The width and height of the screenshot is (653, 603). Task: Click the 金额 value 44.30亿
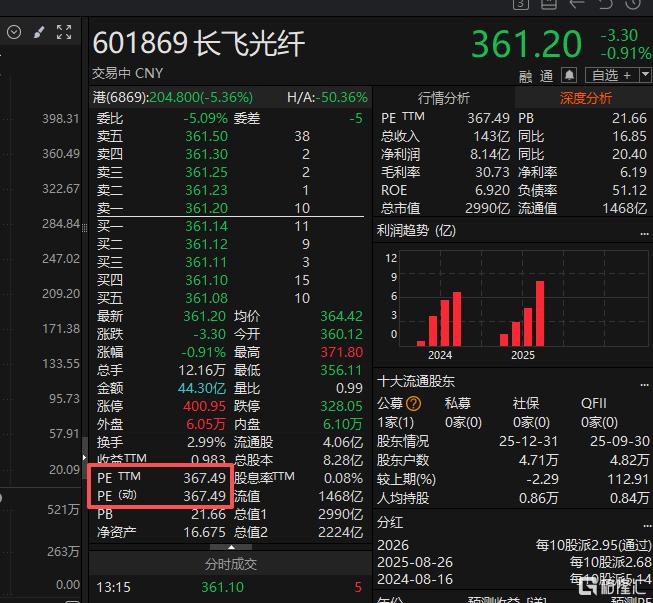[202, 388]
